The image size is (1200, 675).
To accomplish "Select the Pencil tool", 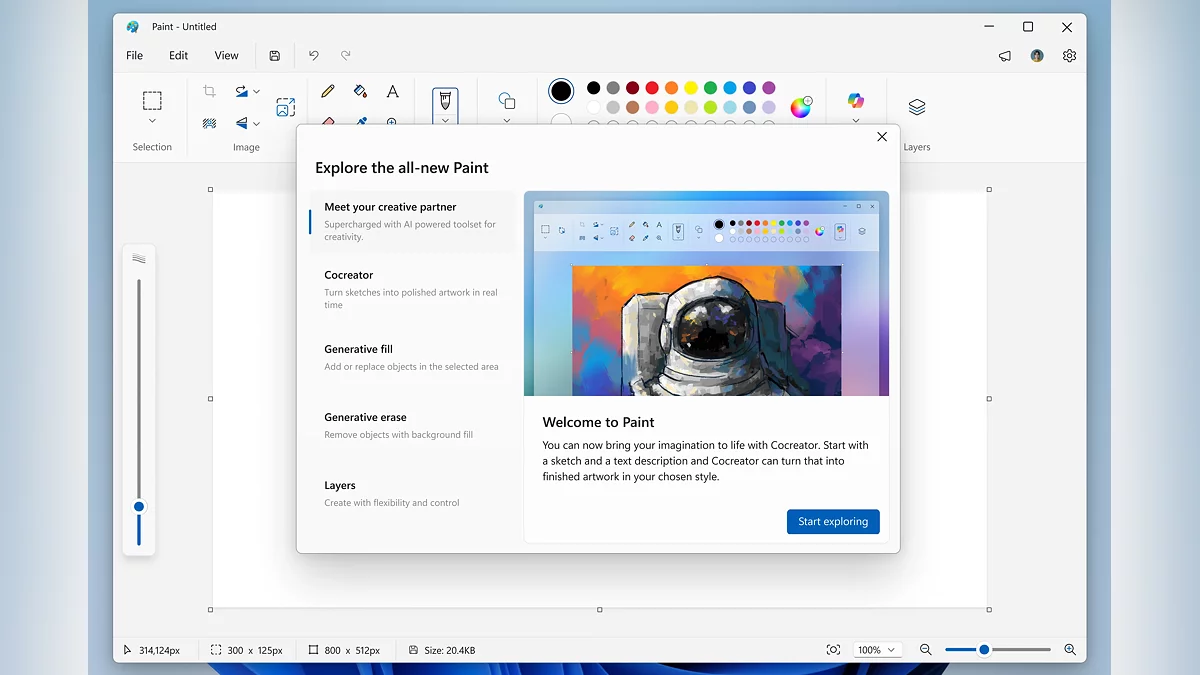I will 328,91.
